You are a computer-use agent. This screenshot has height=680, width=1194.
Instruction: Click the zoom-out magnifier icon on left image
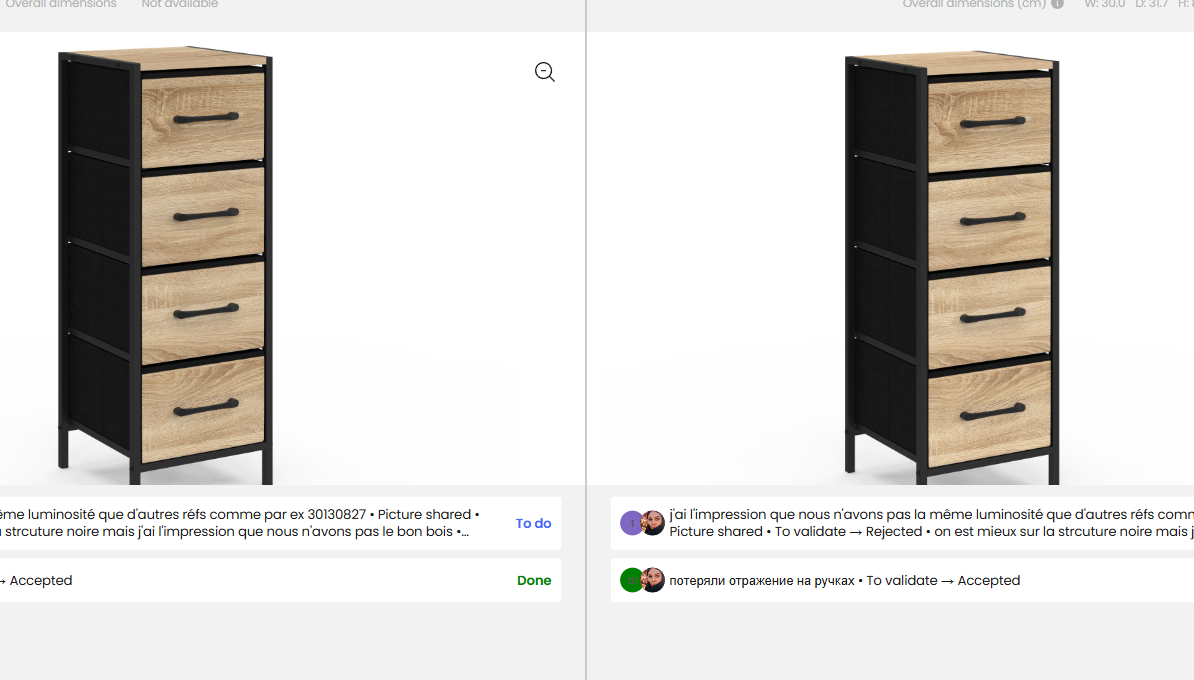(x=544, y=72)
